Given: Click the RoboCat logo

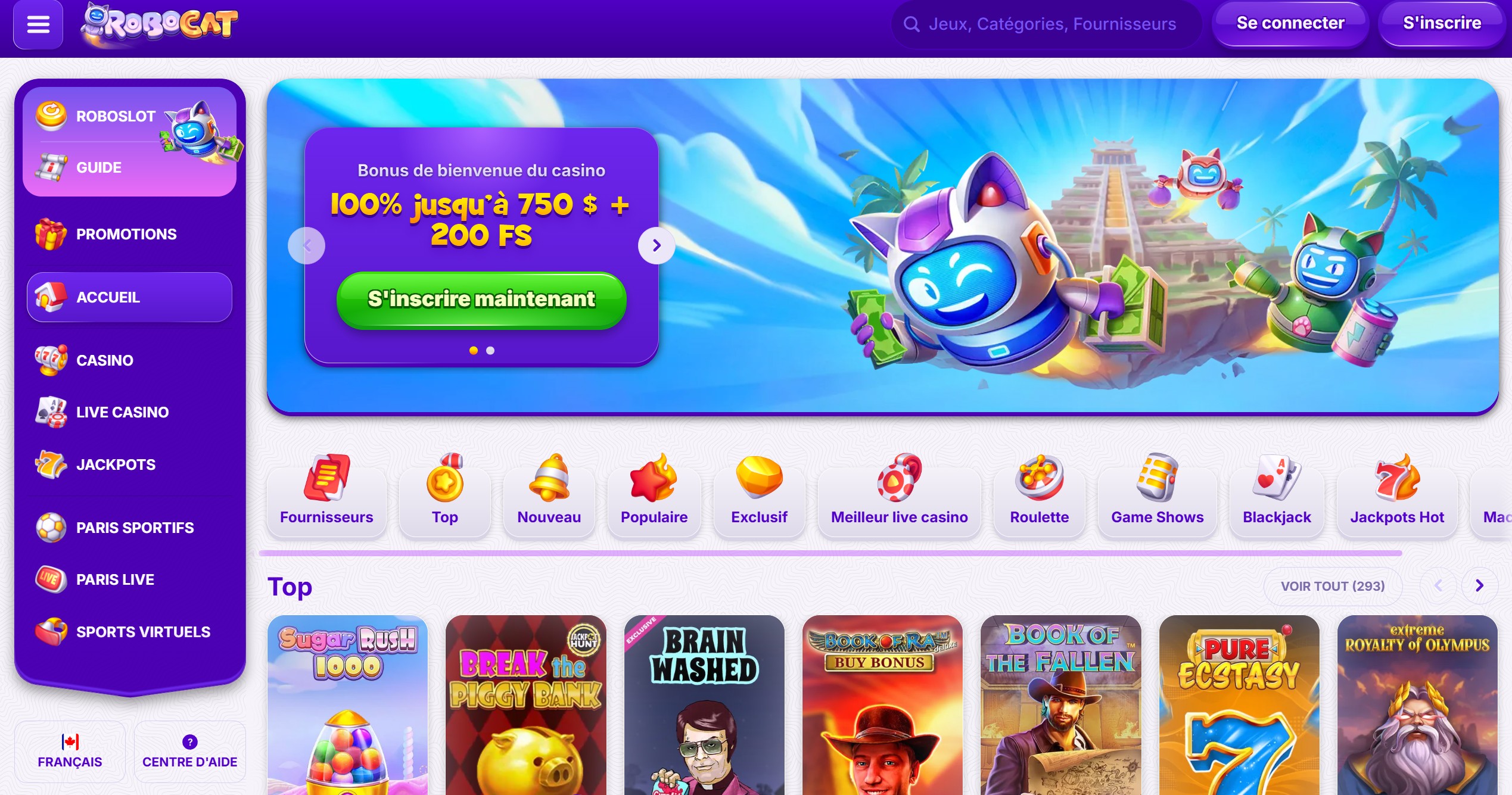Looking at the screenshot, I should (159, 24).
